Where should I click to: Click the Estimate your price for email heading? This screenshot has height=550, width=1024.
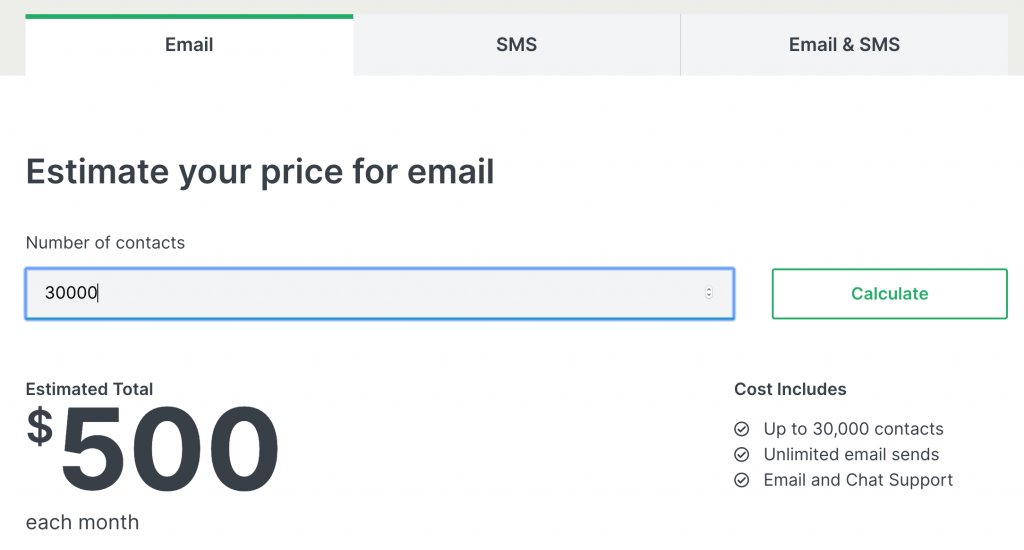click(260, 172)
